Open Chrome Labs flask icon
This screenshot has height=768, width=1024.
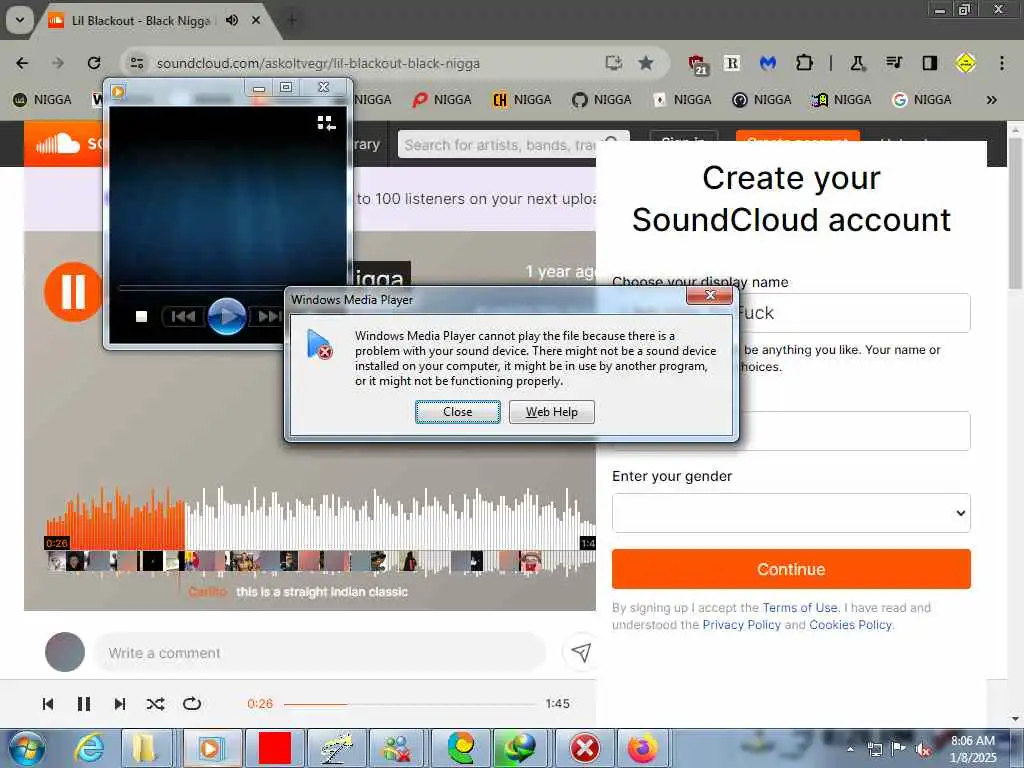(x=857, y=63)
